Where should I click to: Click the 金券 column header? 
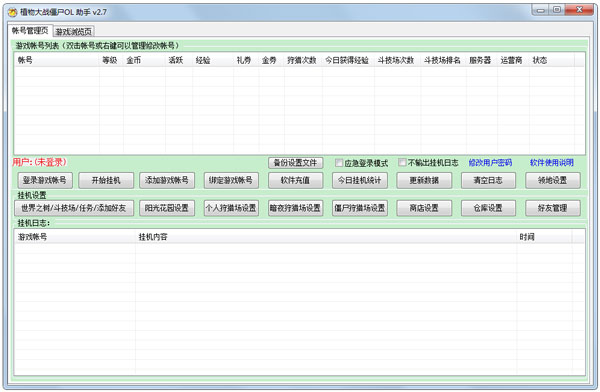[271, 60]
